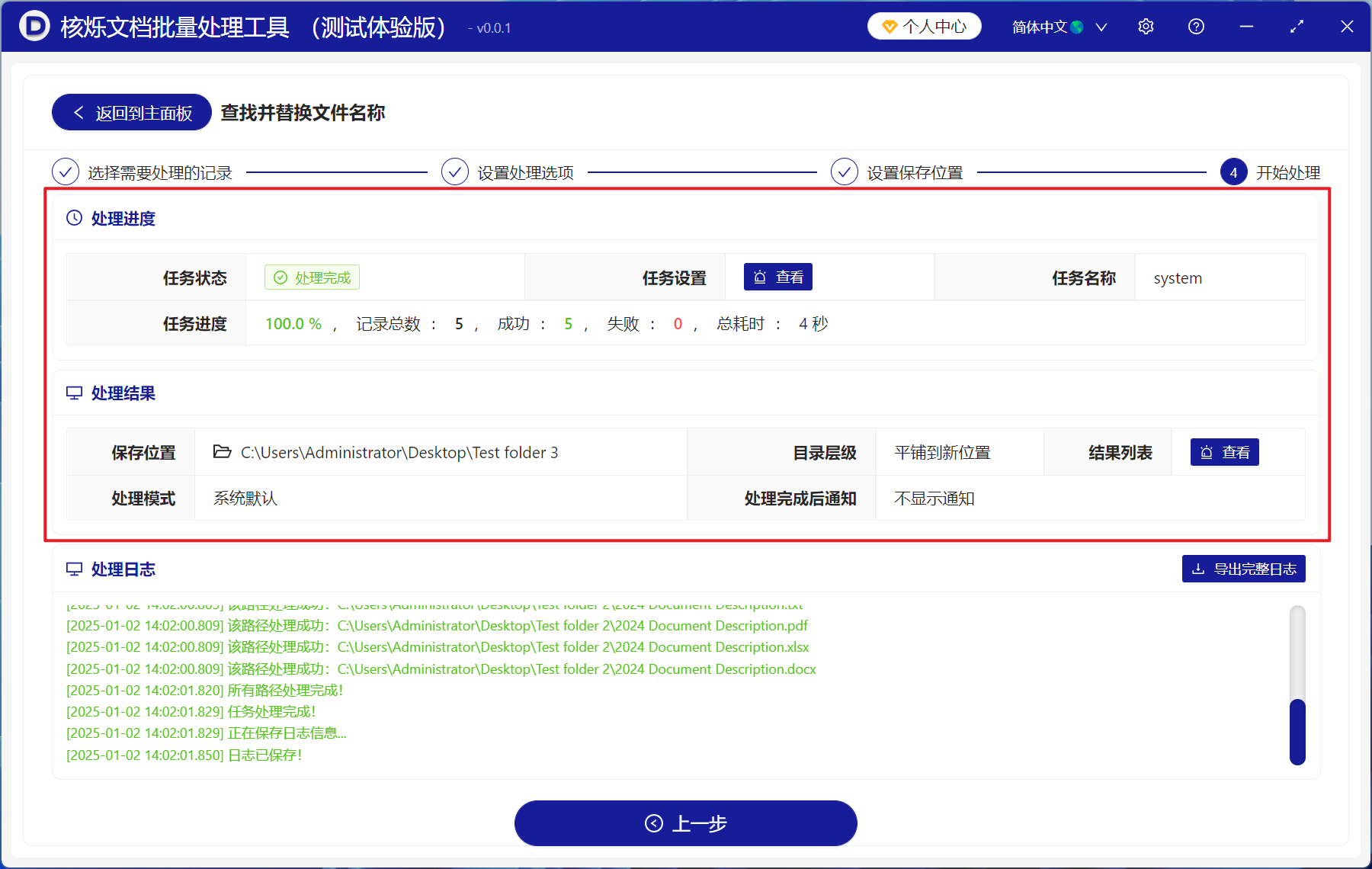The height and width of the screenshot is (869, 1372).
Task: Go to step 选择需要处理的记录
Action: (142, 173)
